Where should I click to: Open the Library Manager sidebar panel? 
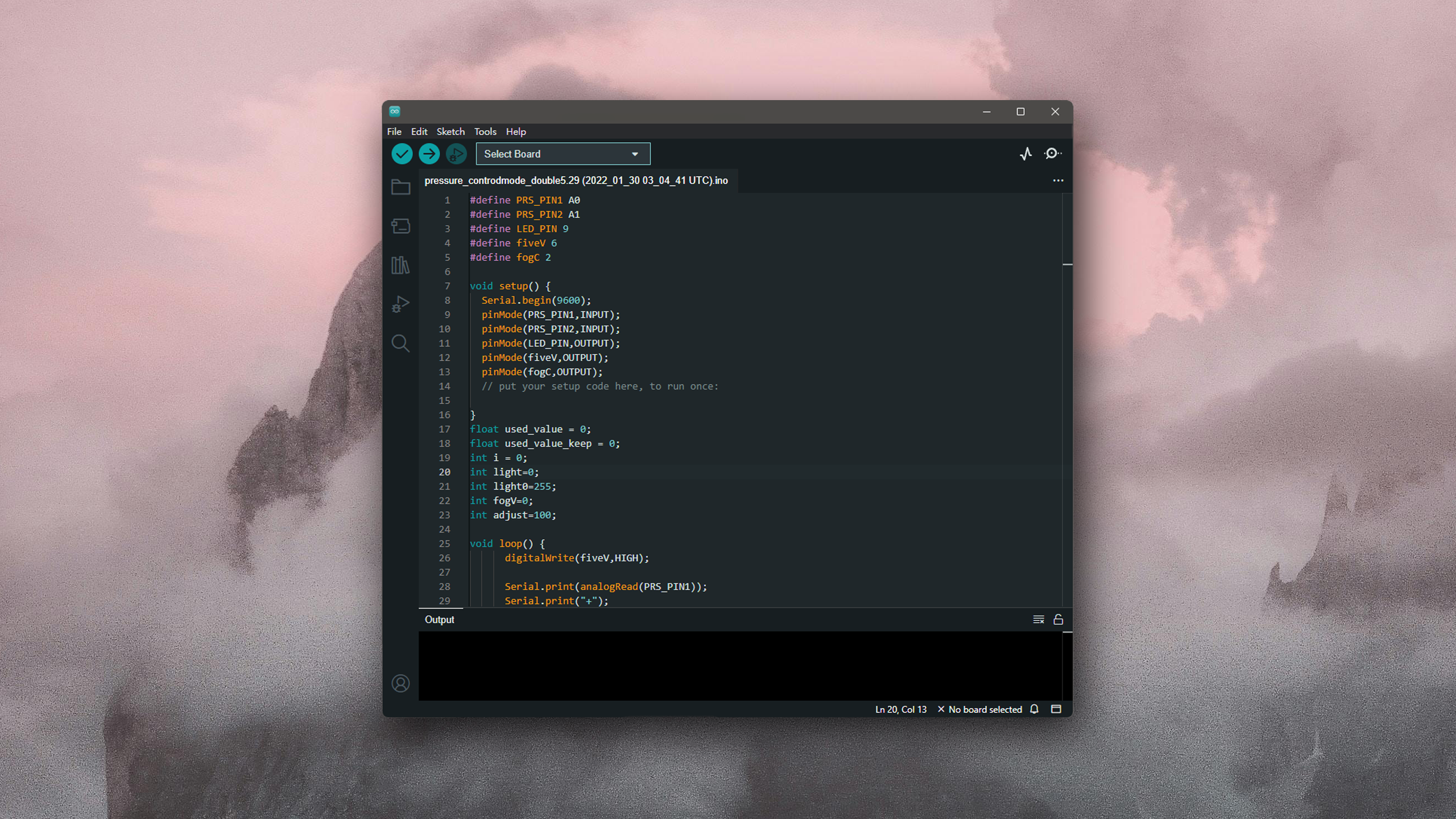(x=400, y=265)
